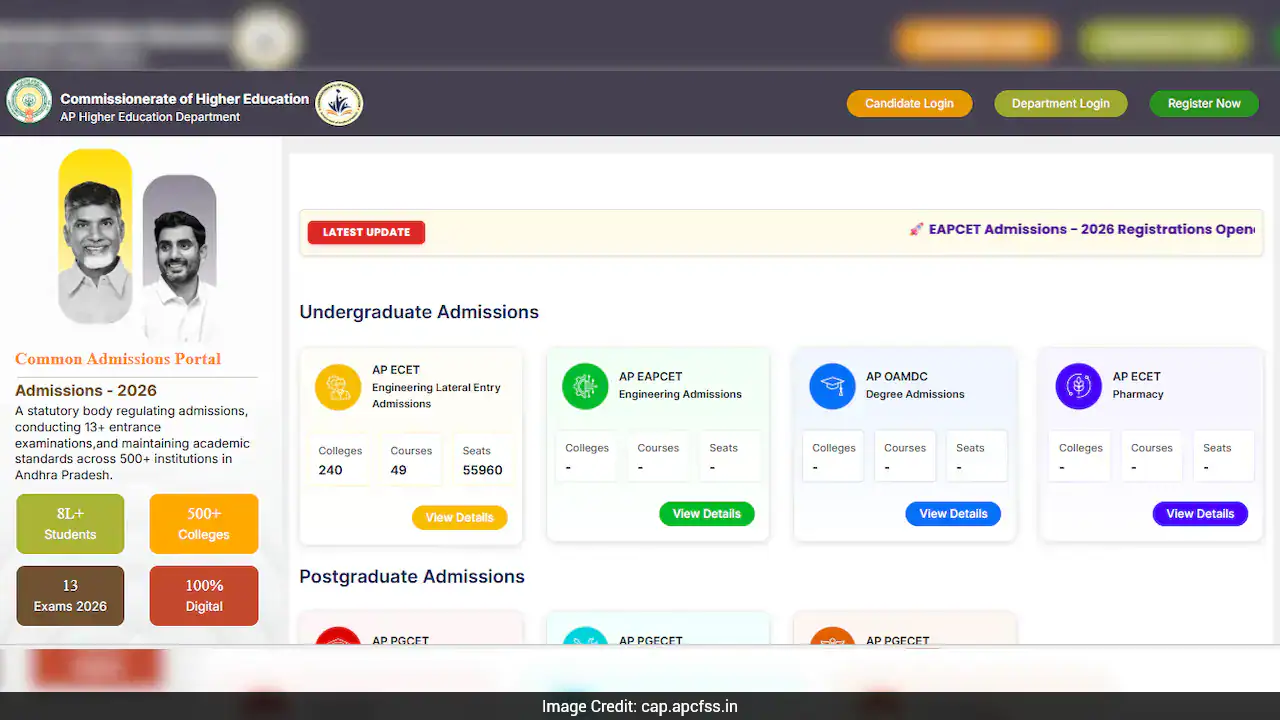The height and width of the screenshot is (720, 1280).
Task: Click the round higher education council logo
Action: 339,104
